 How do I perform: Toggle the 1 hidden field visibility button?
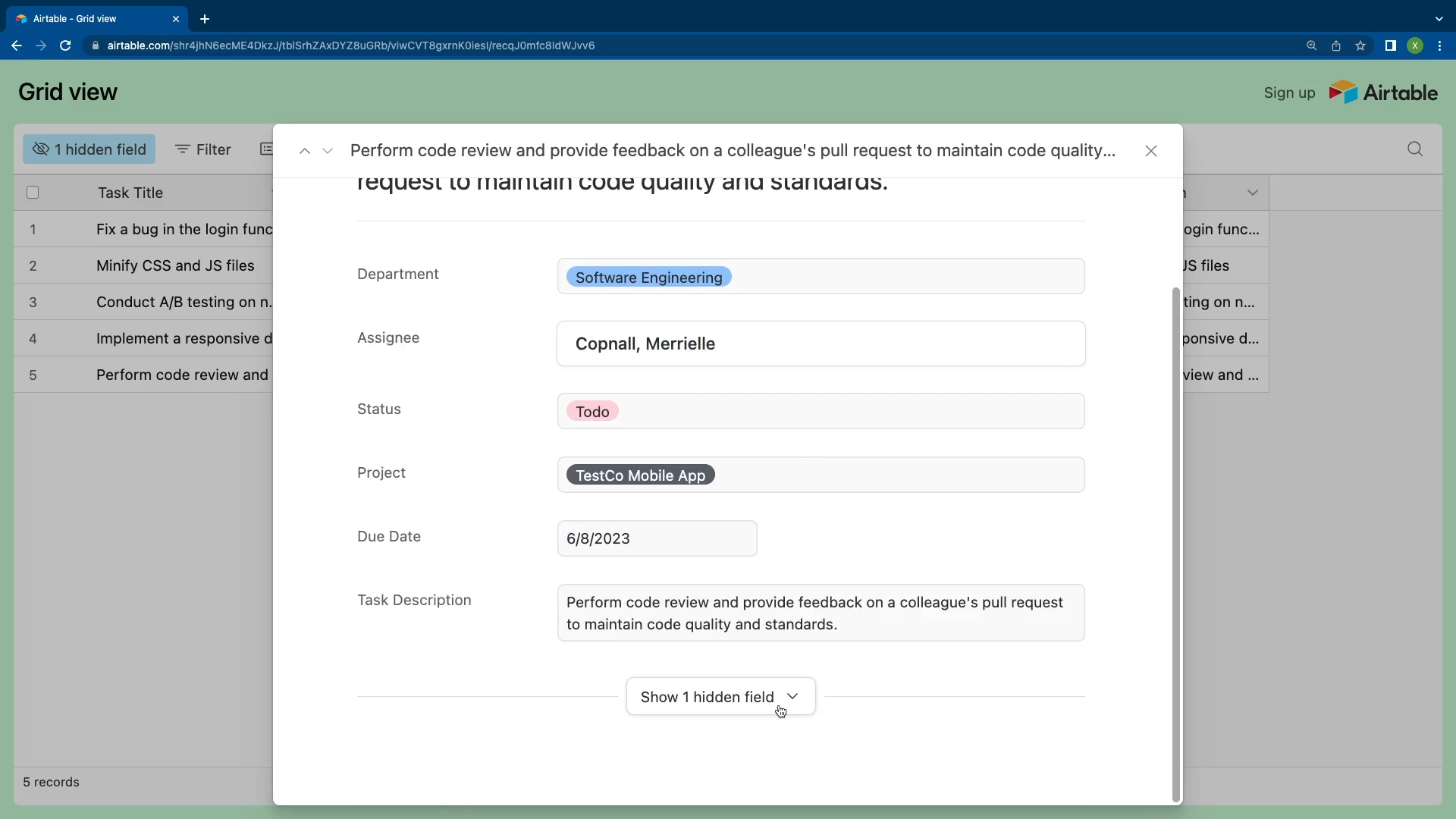[89, 149]
